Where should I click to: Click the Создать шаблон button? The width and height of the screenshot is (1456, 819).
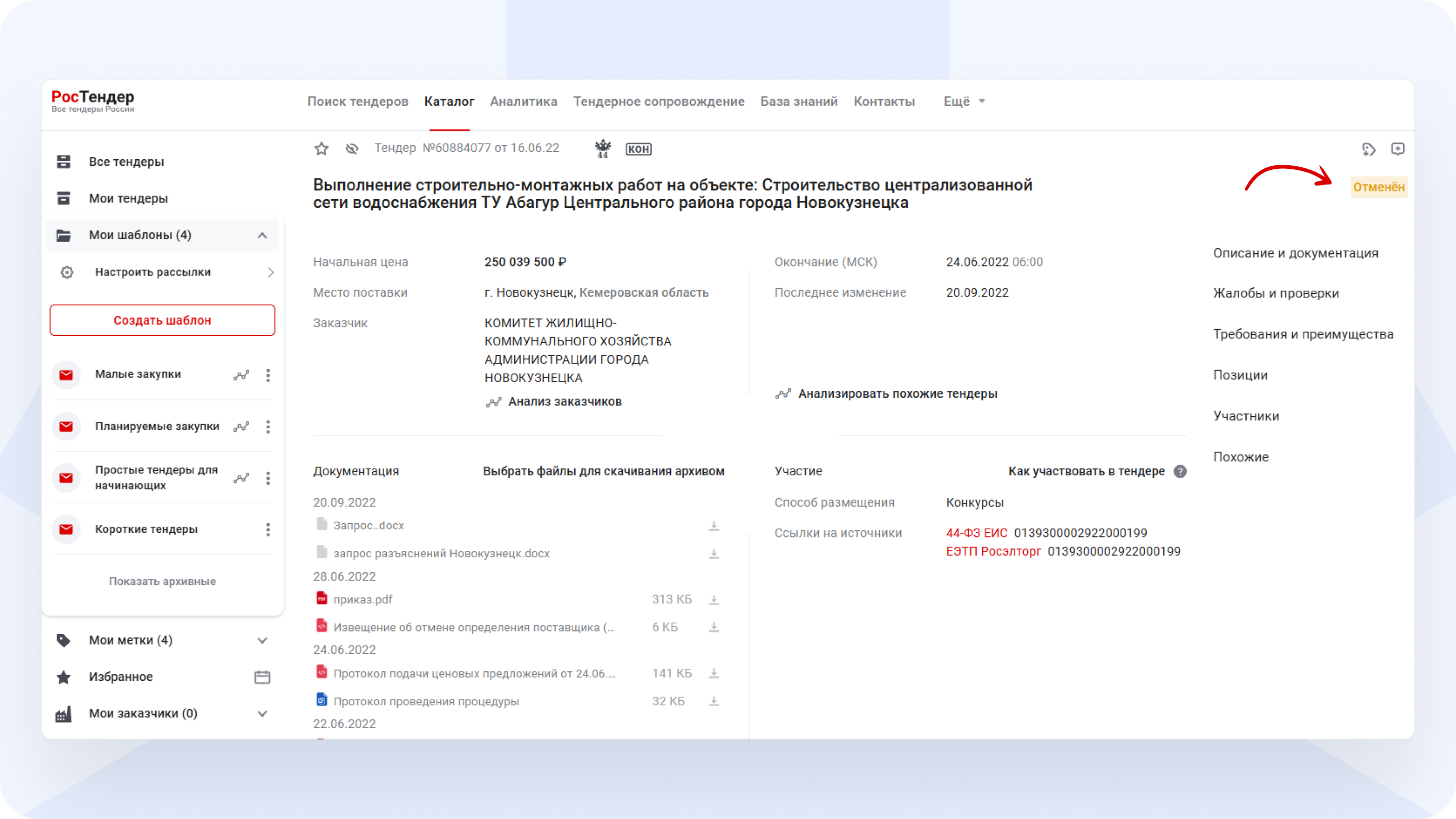coord(162,320)
